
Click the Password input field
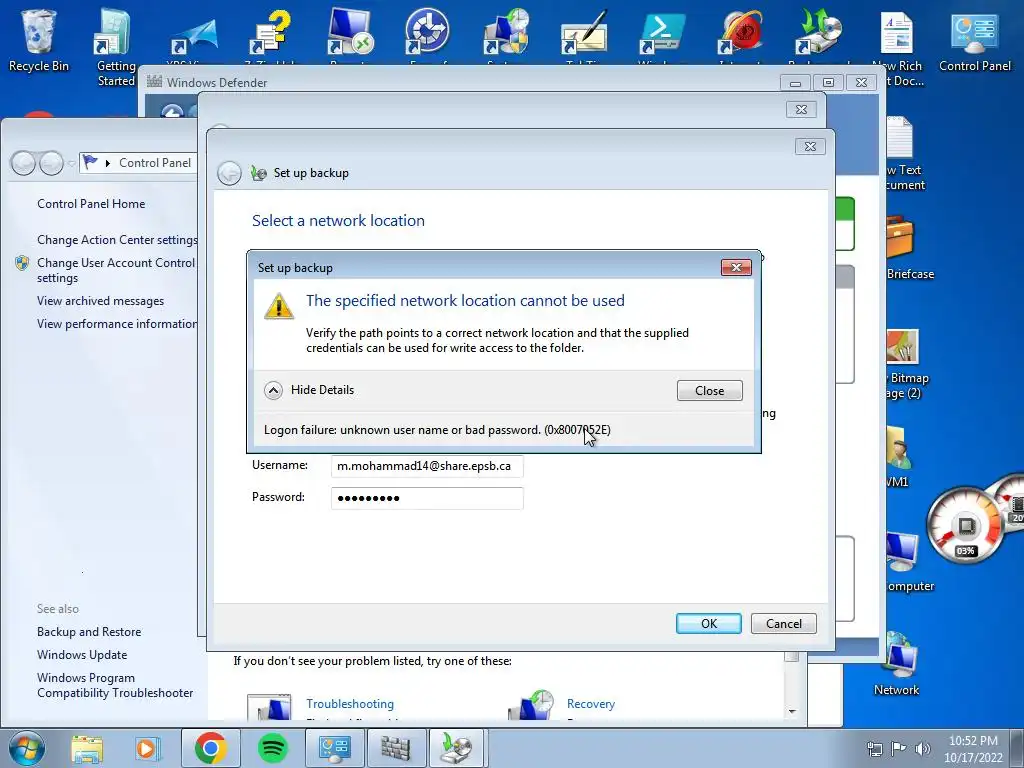(427, 498)
